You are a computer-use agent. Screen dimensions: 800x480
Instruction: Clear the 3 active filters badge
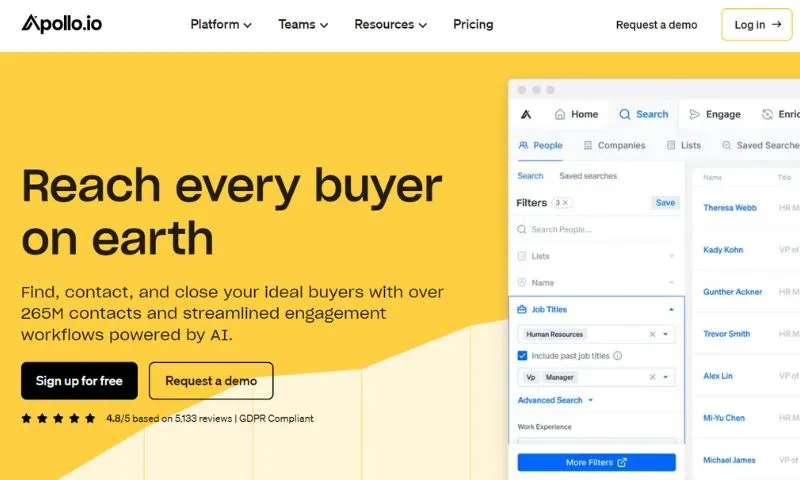pyautogui.click(x=562, y=203)
